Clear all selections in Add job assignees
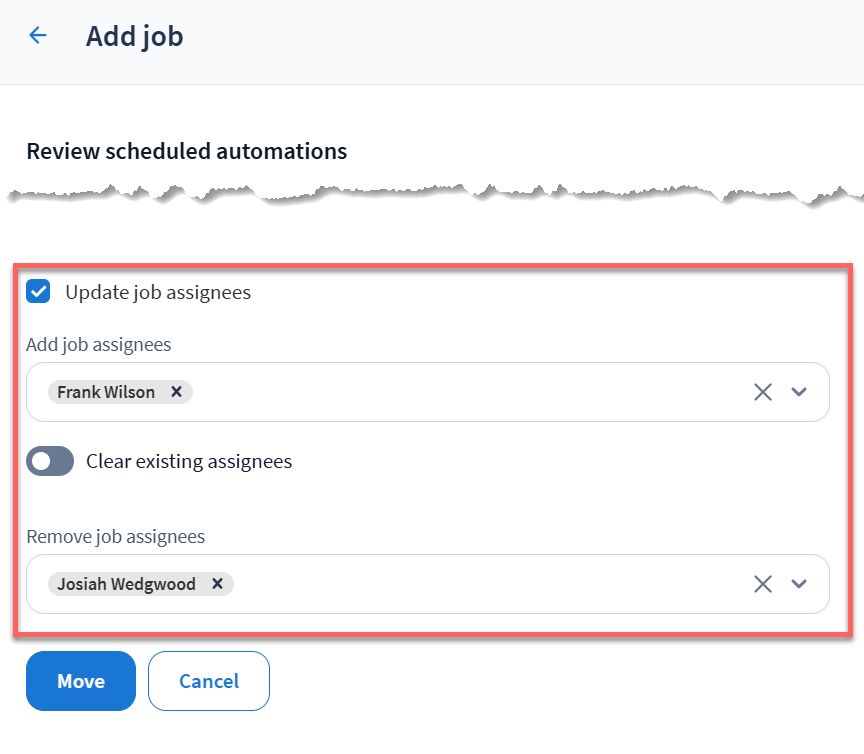 (763, 392)
